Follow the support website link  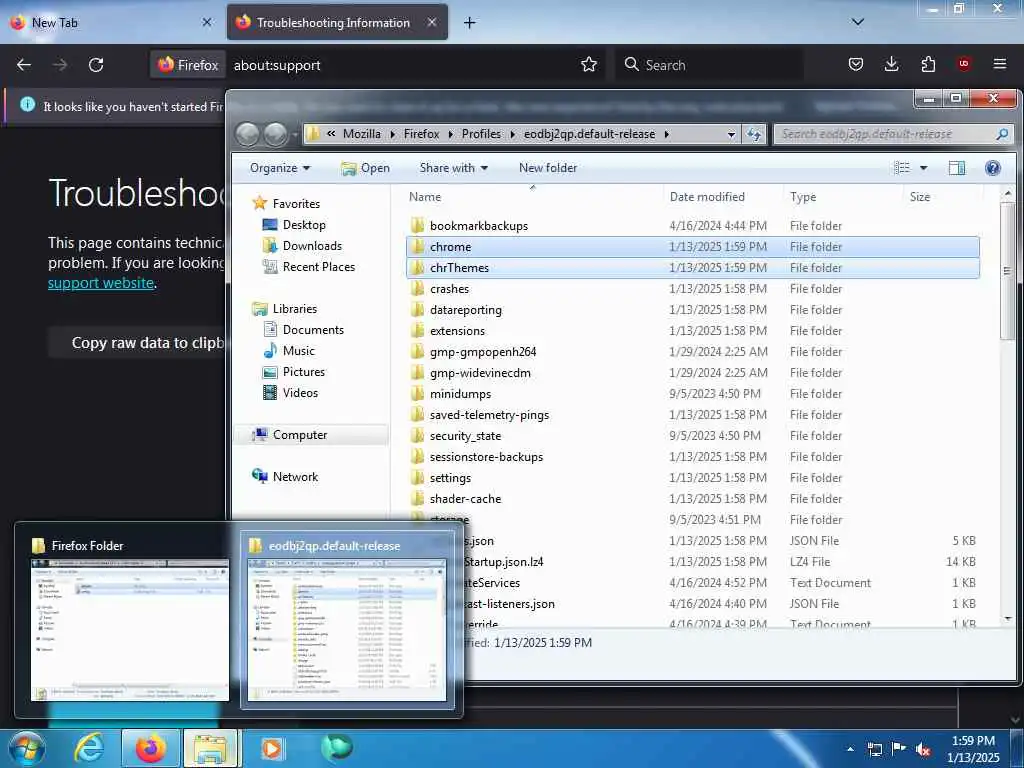pos(101,283)
